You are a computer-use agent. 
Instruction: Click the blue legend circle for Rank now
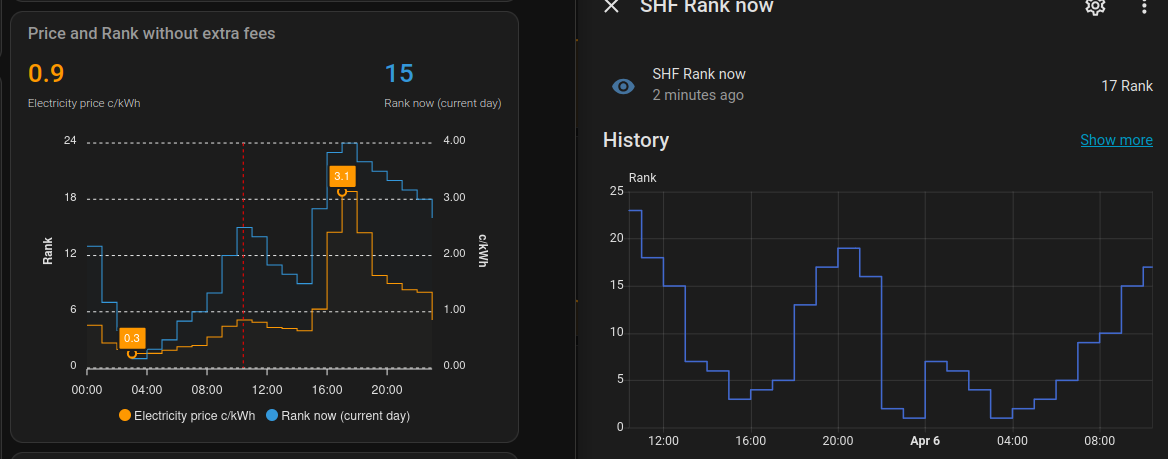coord(272,416)
